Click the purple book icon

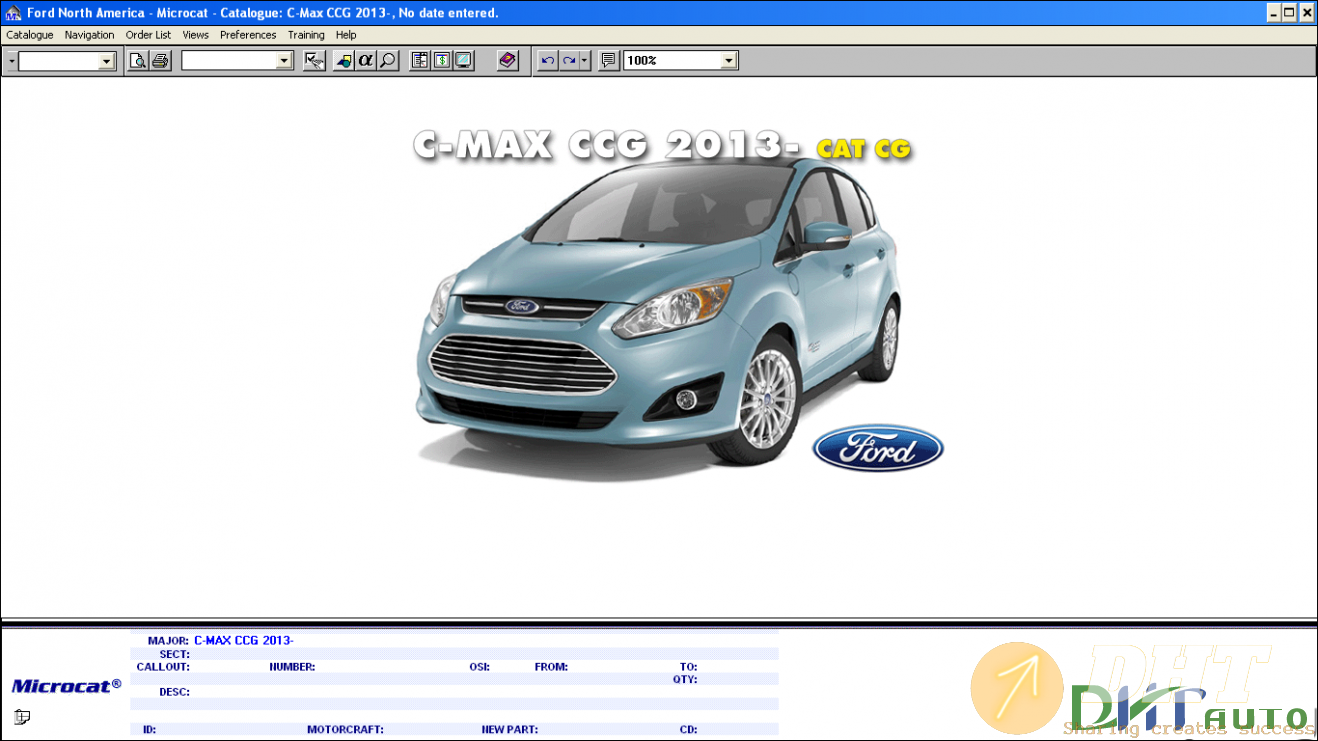coord(508,61)
